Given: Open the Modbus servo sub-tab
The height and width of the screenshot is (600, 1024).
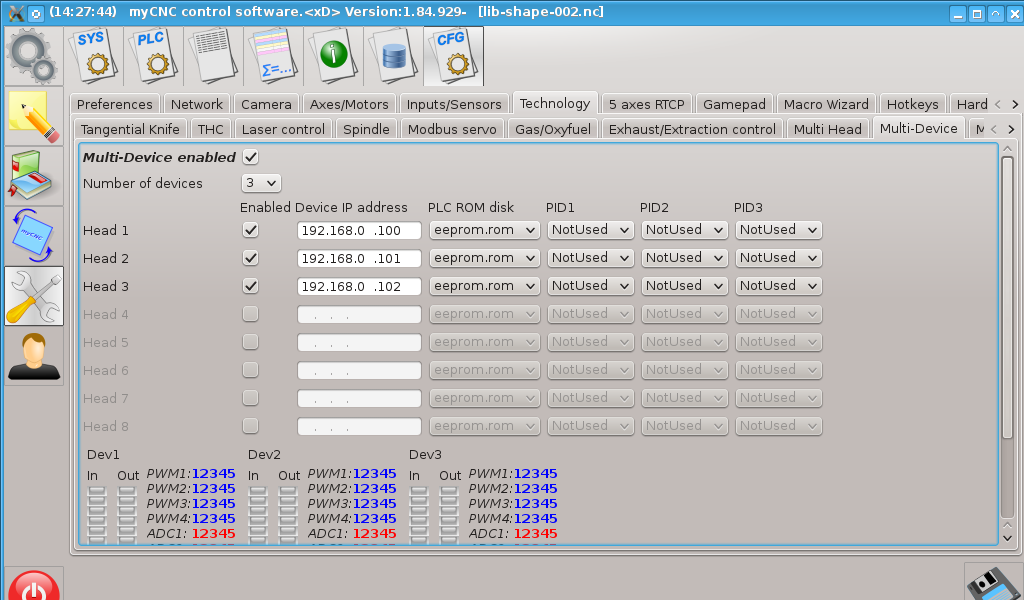Looking at the screenshot, I should tap(452, 129).
